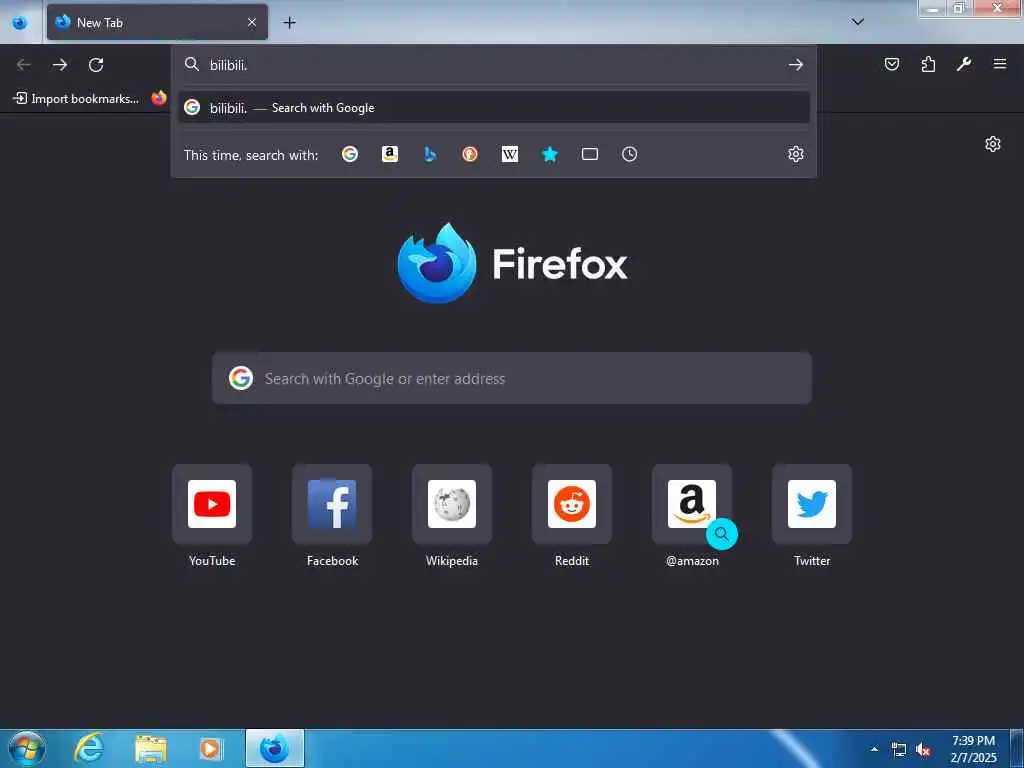Click the Firefox View icon at tab strip start

click(x=20, y=23)
